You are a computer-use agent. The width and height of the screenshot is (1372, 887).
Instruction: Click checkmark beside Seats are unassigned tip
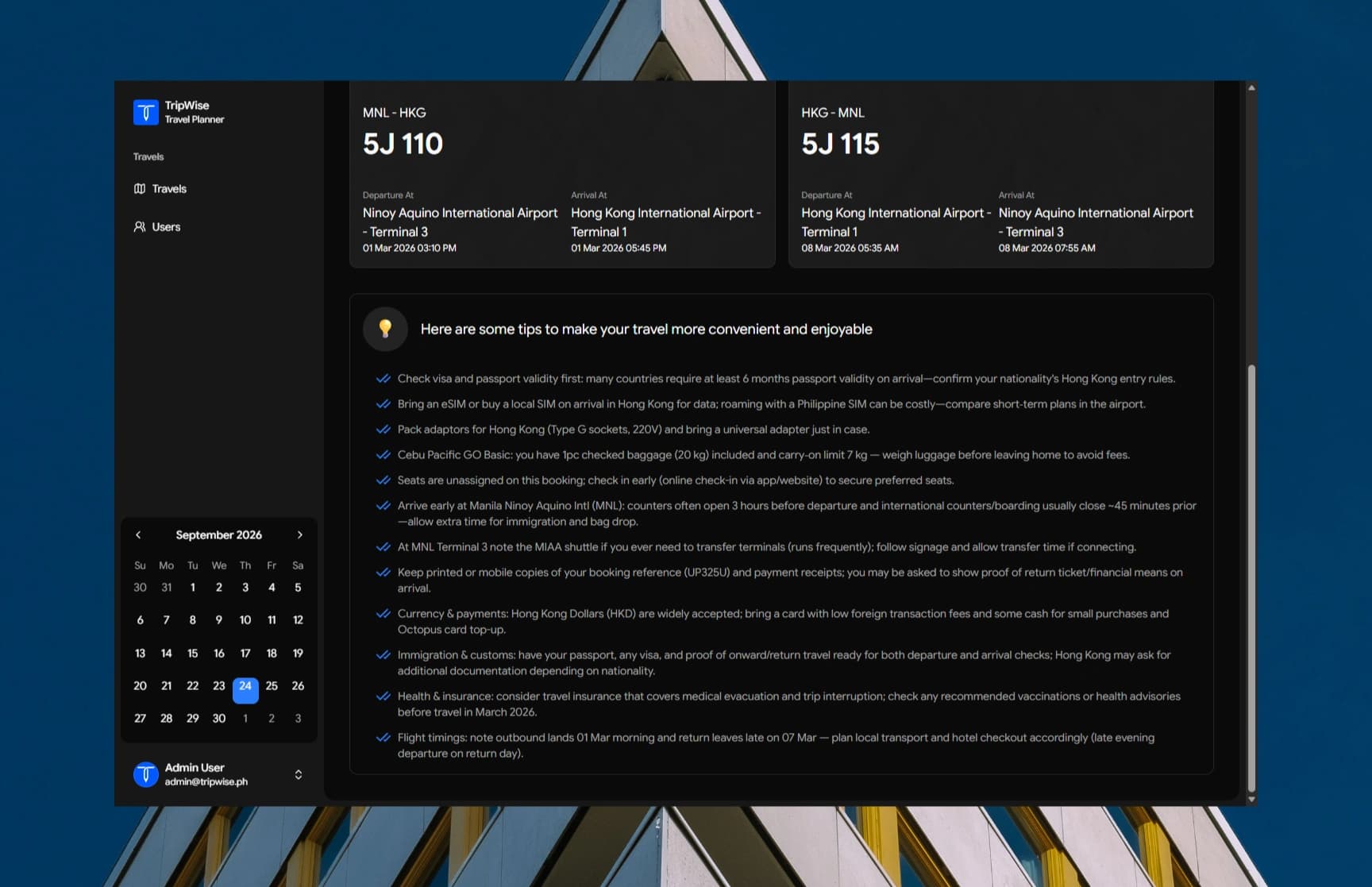point(383,480)
